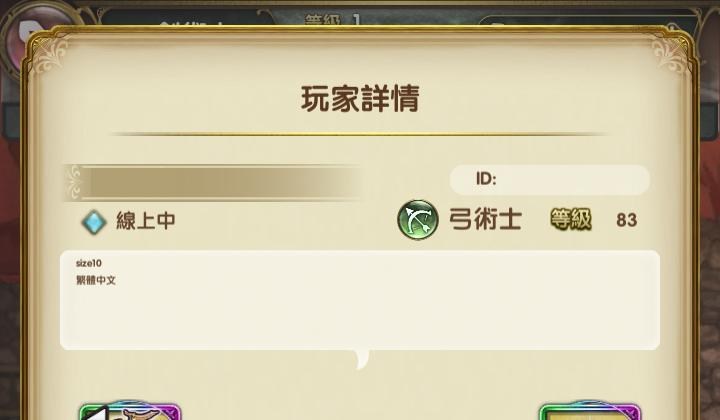Screen dimensions: 720x420
Task: Select the 弓術士 class label
Action: point(485,219)
